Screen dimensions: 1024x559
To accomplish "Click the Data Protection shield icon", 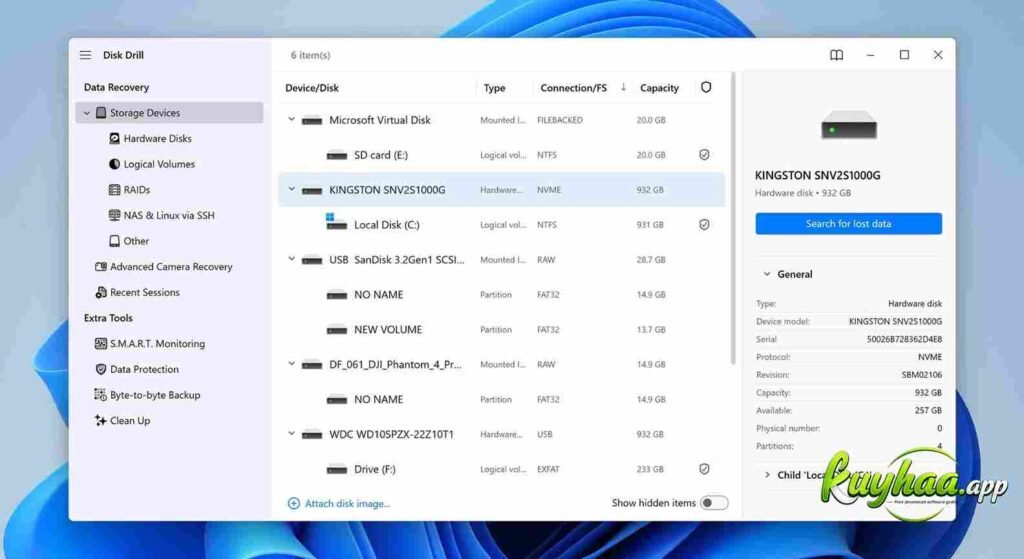I will click(x=101, y=369).
